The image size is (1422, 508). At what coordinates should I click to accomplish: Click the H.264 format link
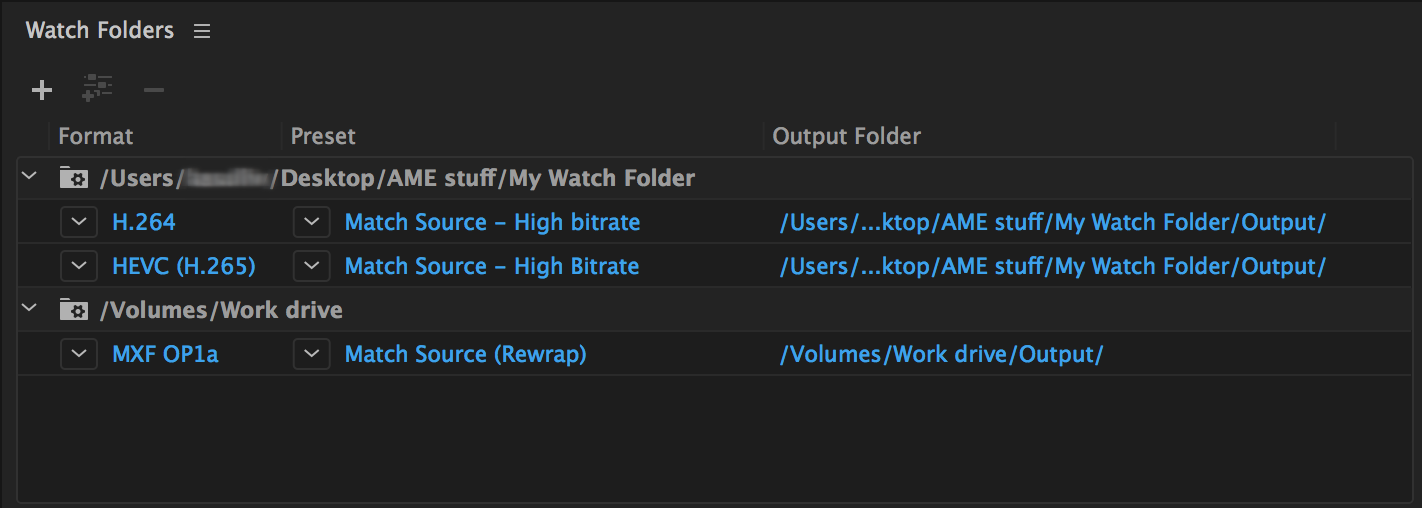tap(144, 222)
